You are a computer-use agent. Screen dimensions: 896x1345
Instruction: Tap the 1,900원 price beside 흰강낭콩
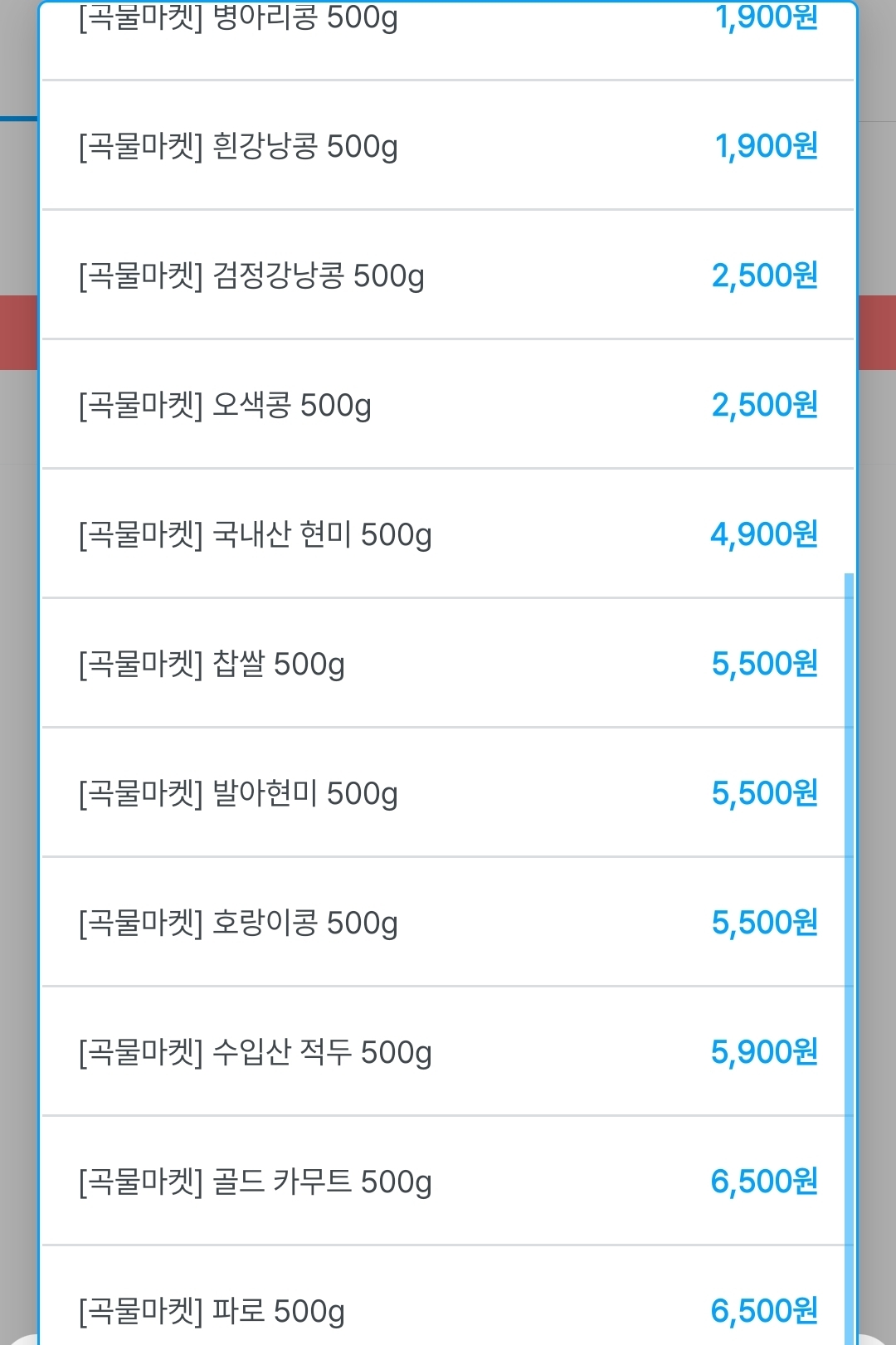click(x=767, y=147)
